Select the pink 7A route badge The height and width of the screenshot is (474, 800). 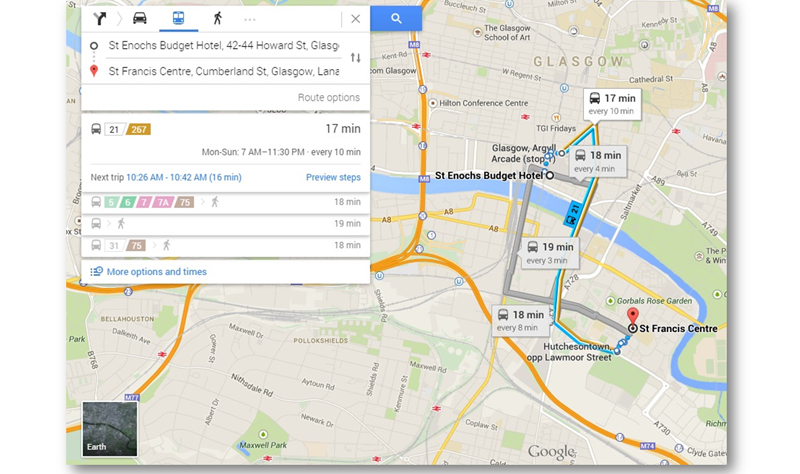pos(163,203)
